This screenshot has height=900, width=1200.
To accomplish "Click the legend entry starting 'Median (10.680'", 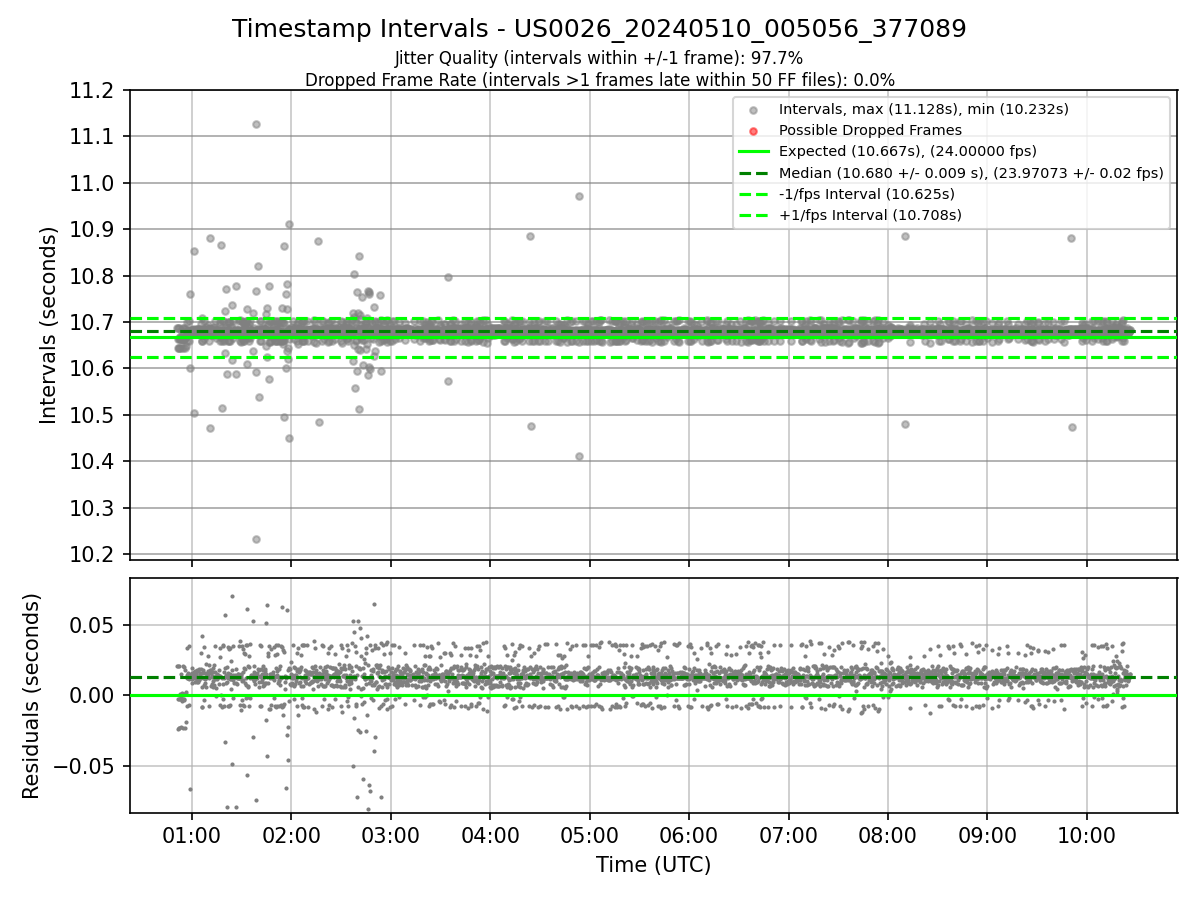I will [971, 172].
